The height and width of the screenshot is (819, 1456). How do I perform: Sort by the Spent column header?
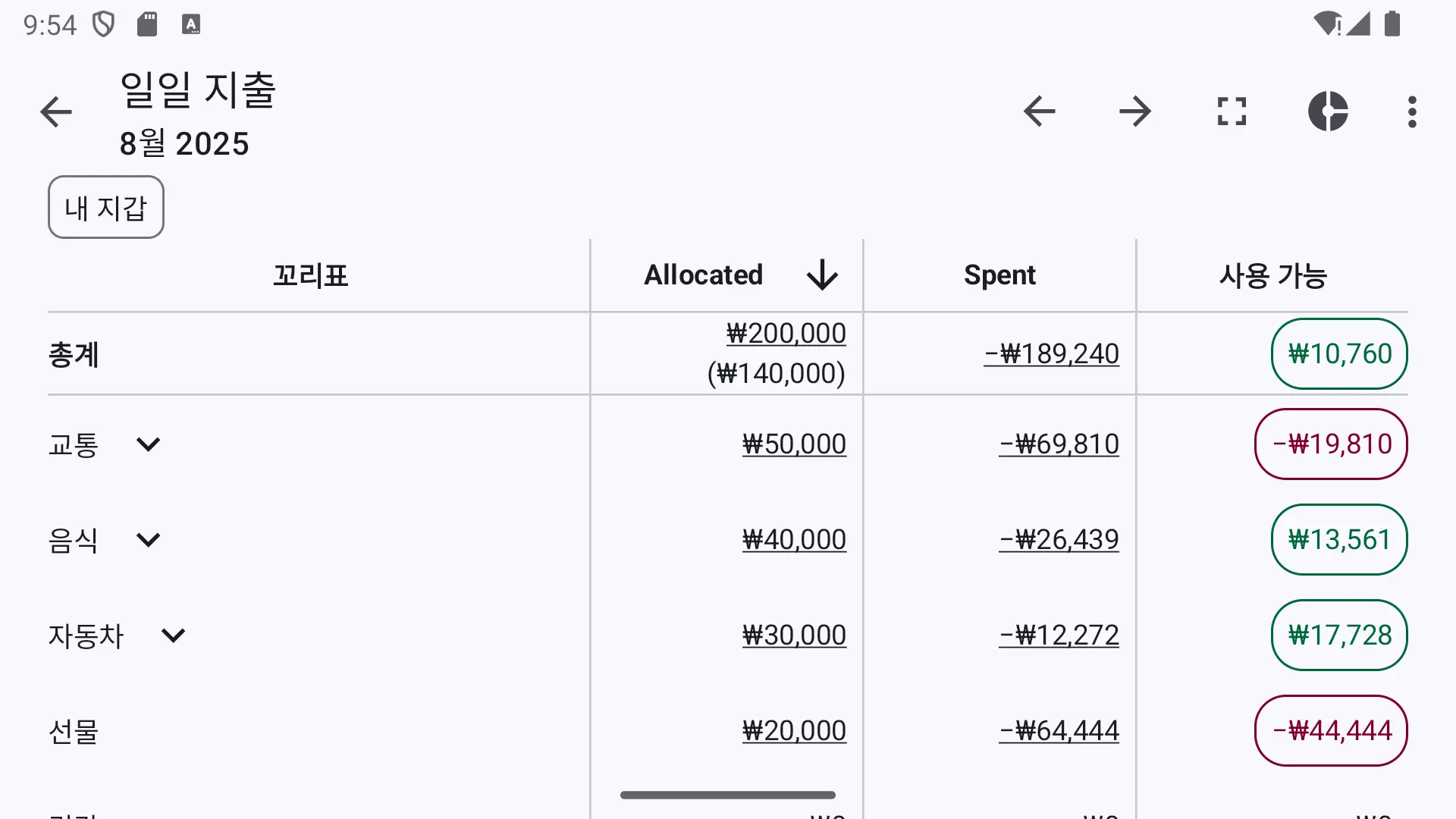999,275
